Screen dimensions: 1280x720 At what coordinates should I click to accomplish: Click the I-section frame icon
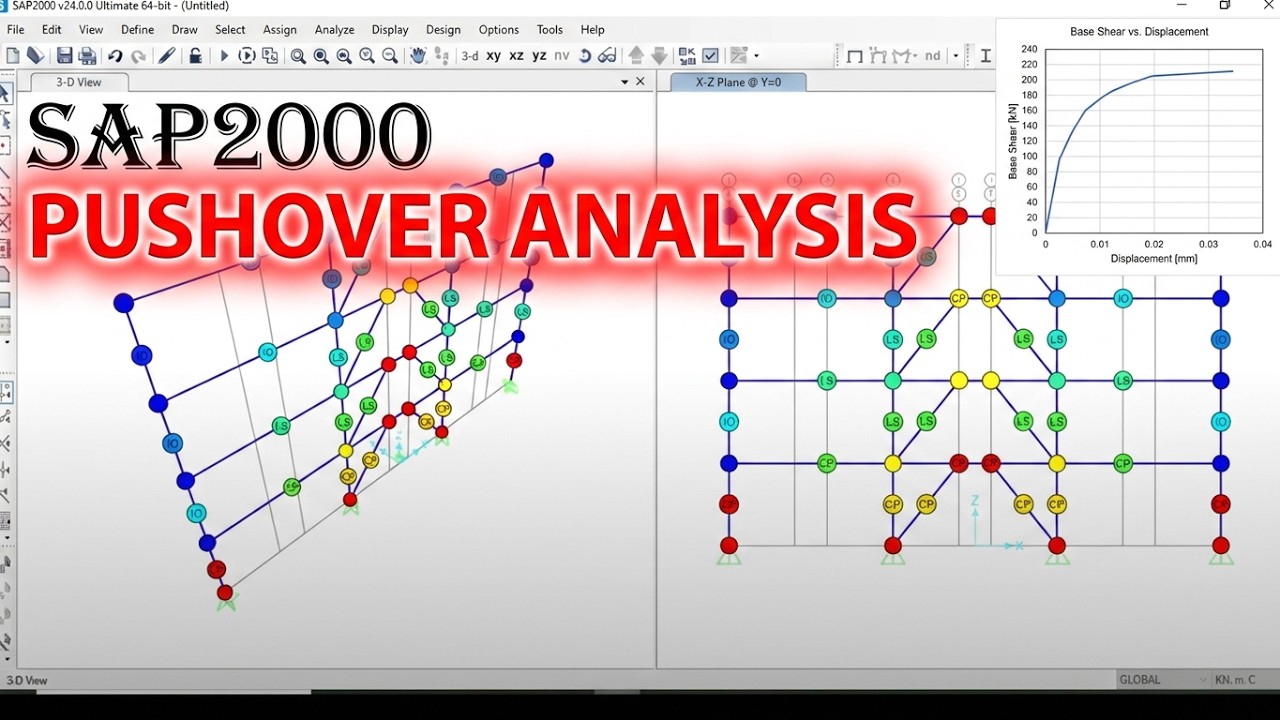[x=985, y=56]
